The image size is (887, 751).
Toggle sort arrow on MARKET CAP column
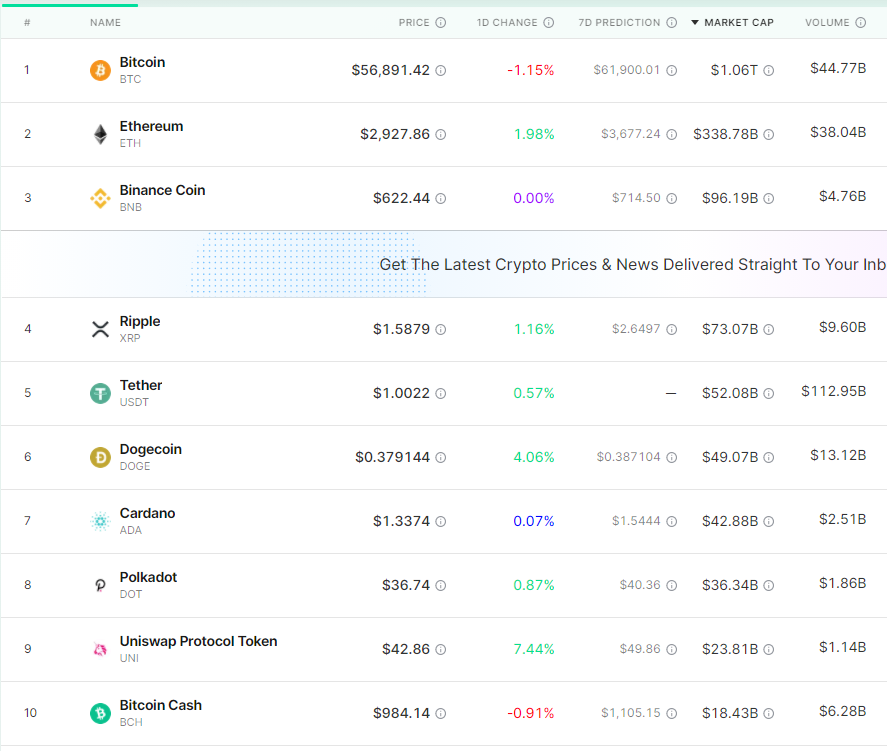(695, 23)
